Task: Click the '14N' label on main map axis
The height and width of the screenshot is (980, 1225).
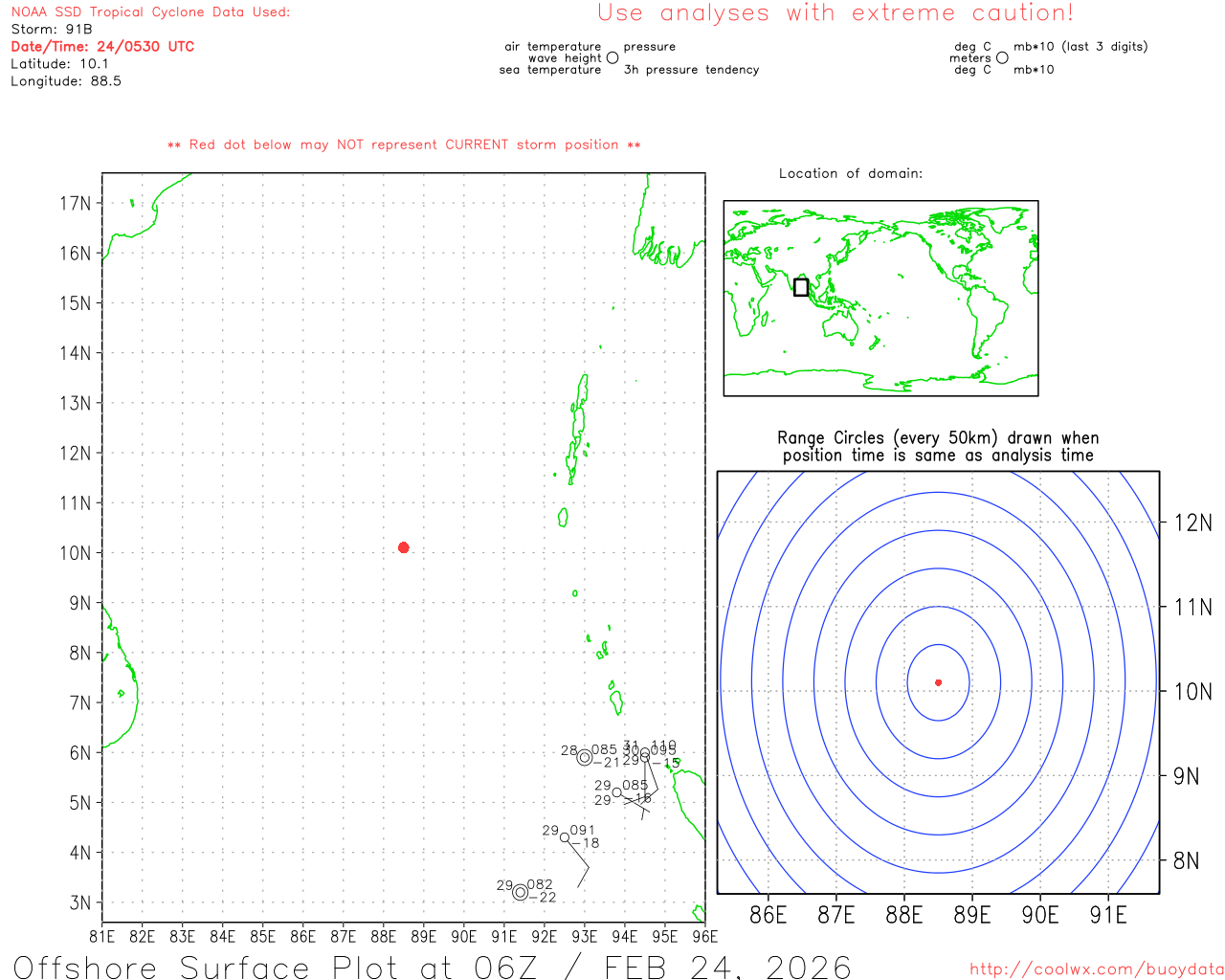Action: point(76,353)
